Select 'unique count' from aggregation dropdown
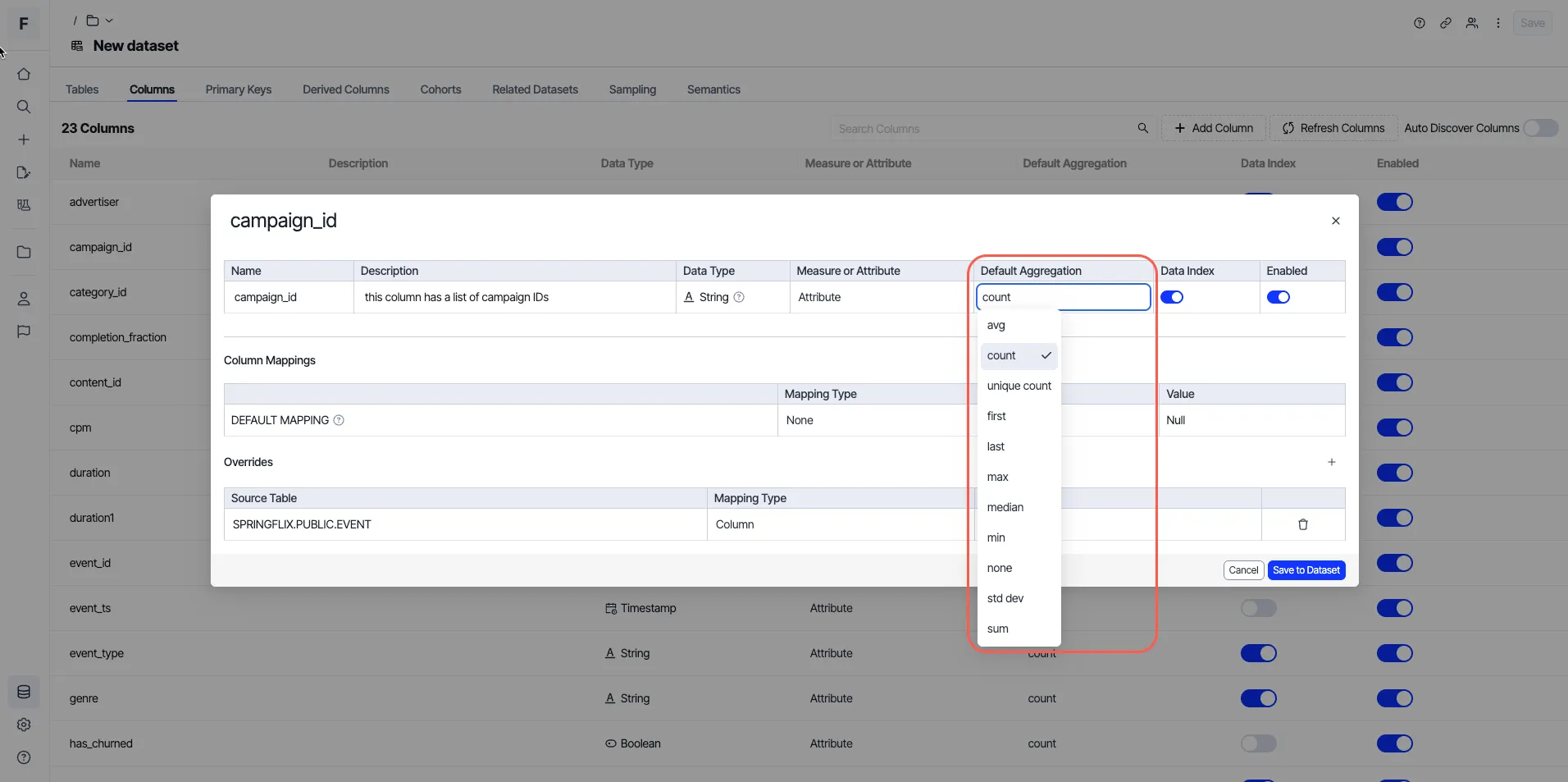 click(x=1019, y=386)
